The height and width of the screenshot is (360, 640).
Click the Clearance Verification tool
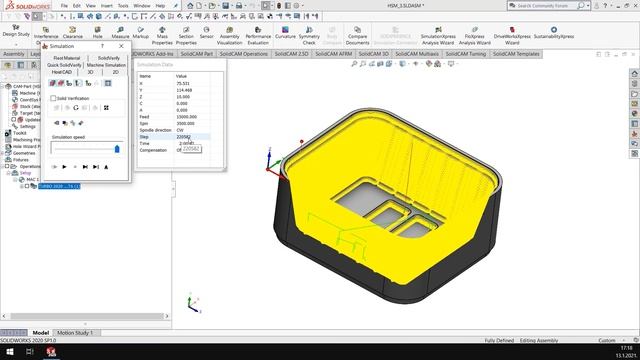click(x=73, y=33)
